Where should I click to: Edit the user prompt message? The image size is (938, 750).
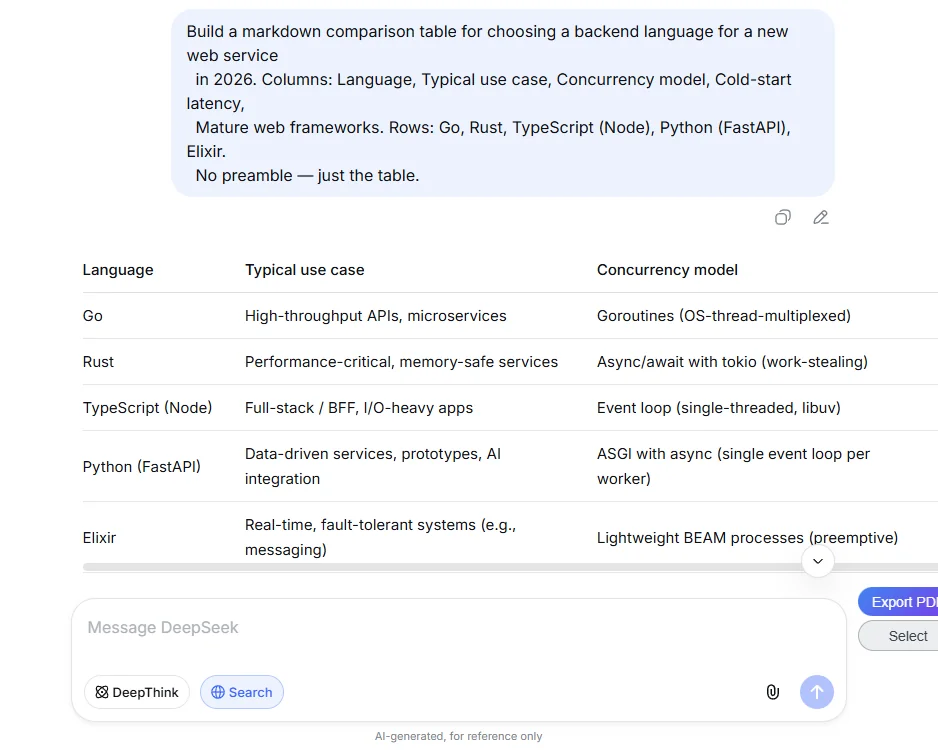tap(821, 217)
